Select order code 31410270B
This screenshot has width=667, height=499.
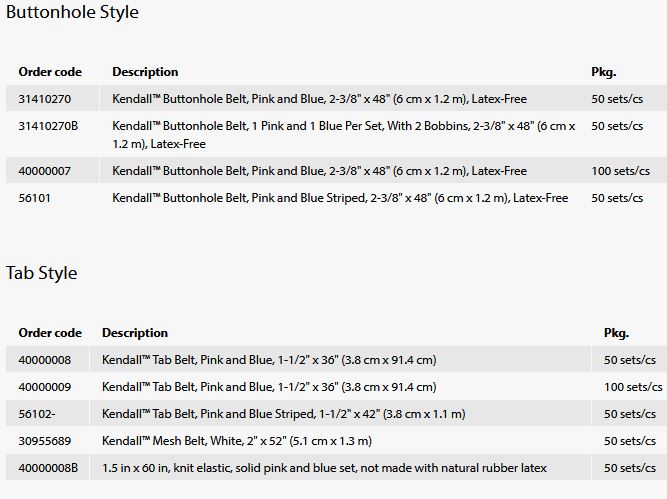(x=49, y=127)
